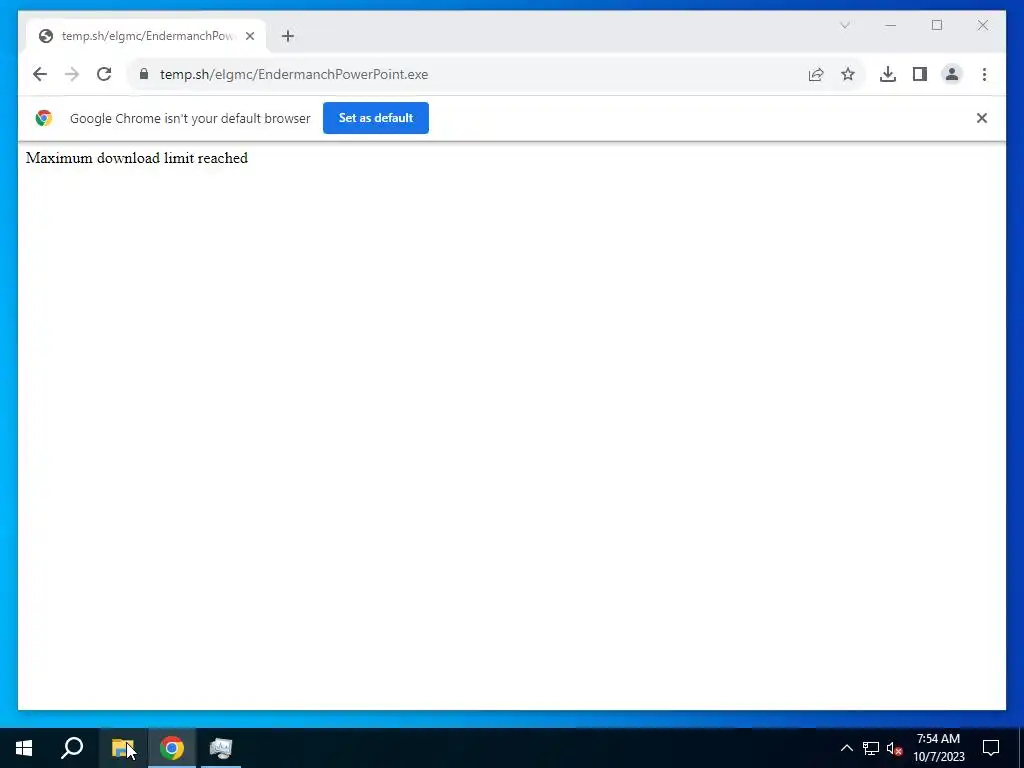
Task: Dismiss the default browser infobar
Action: click(x=982, y=118)
